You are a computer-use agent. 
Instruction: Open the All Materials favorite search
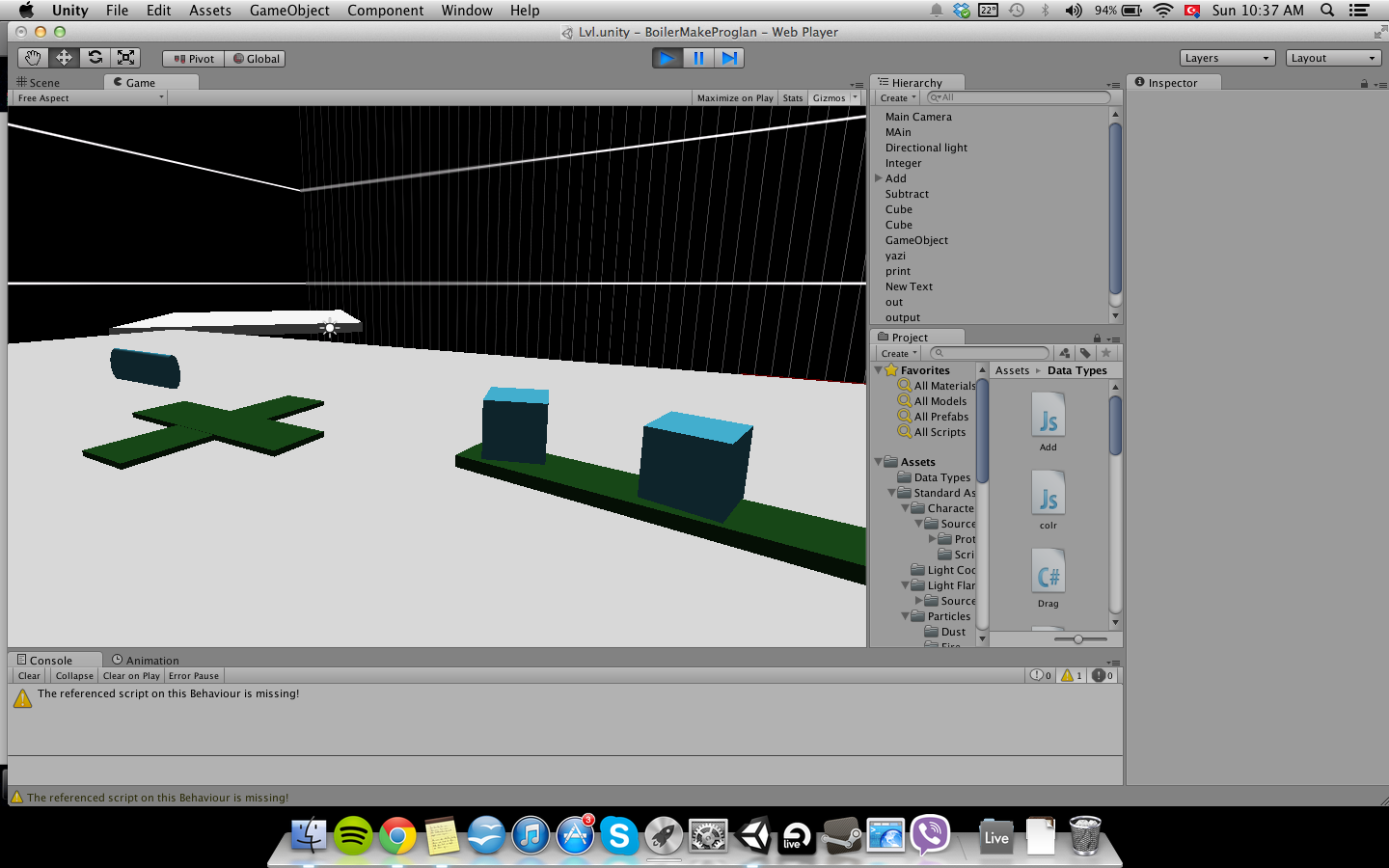(x=937, y=386)
